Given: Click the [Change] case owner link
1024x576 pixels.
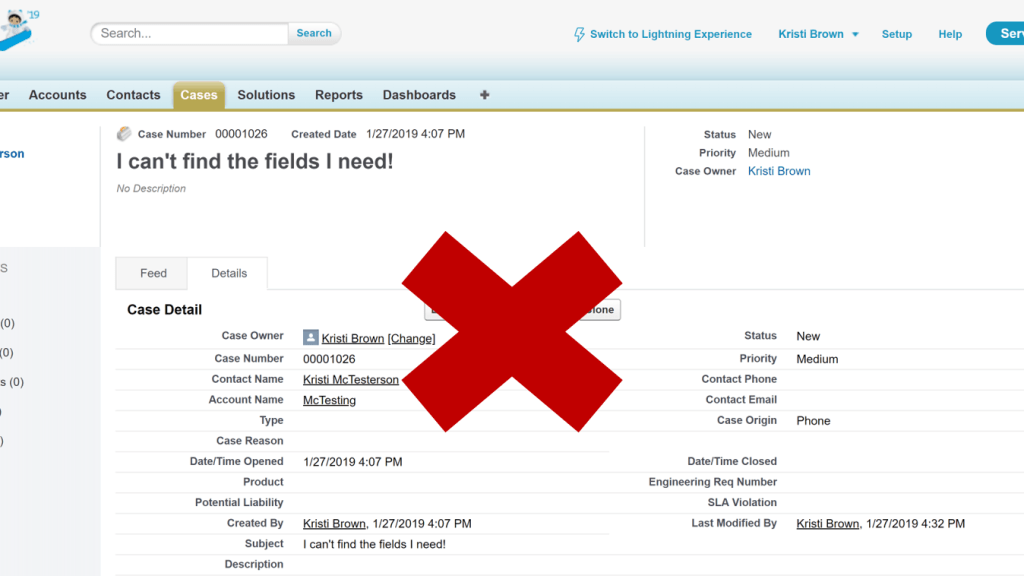Looking at the screenshot, I should (x=411, y=339).
